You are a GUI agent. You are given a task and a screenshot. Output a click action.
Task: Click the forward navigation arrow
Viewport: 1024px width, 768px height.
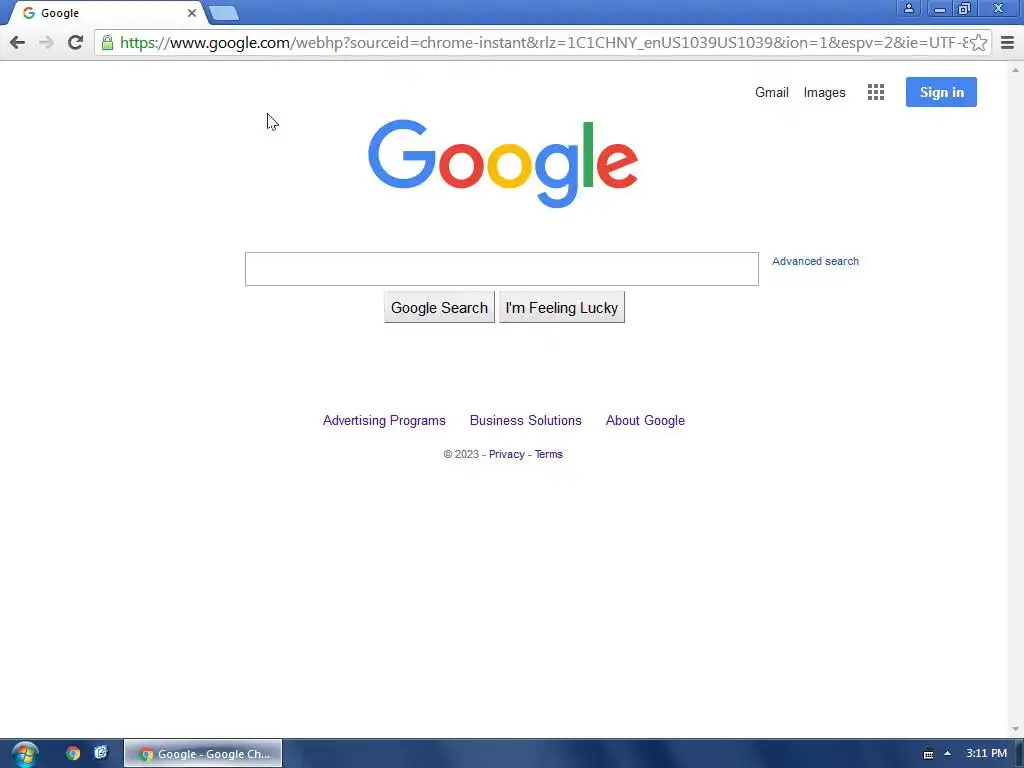(x=46, y=43)
